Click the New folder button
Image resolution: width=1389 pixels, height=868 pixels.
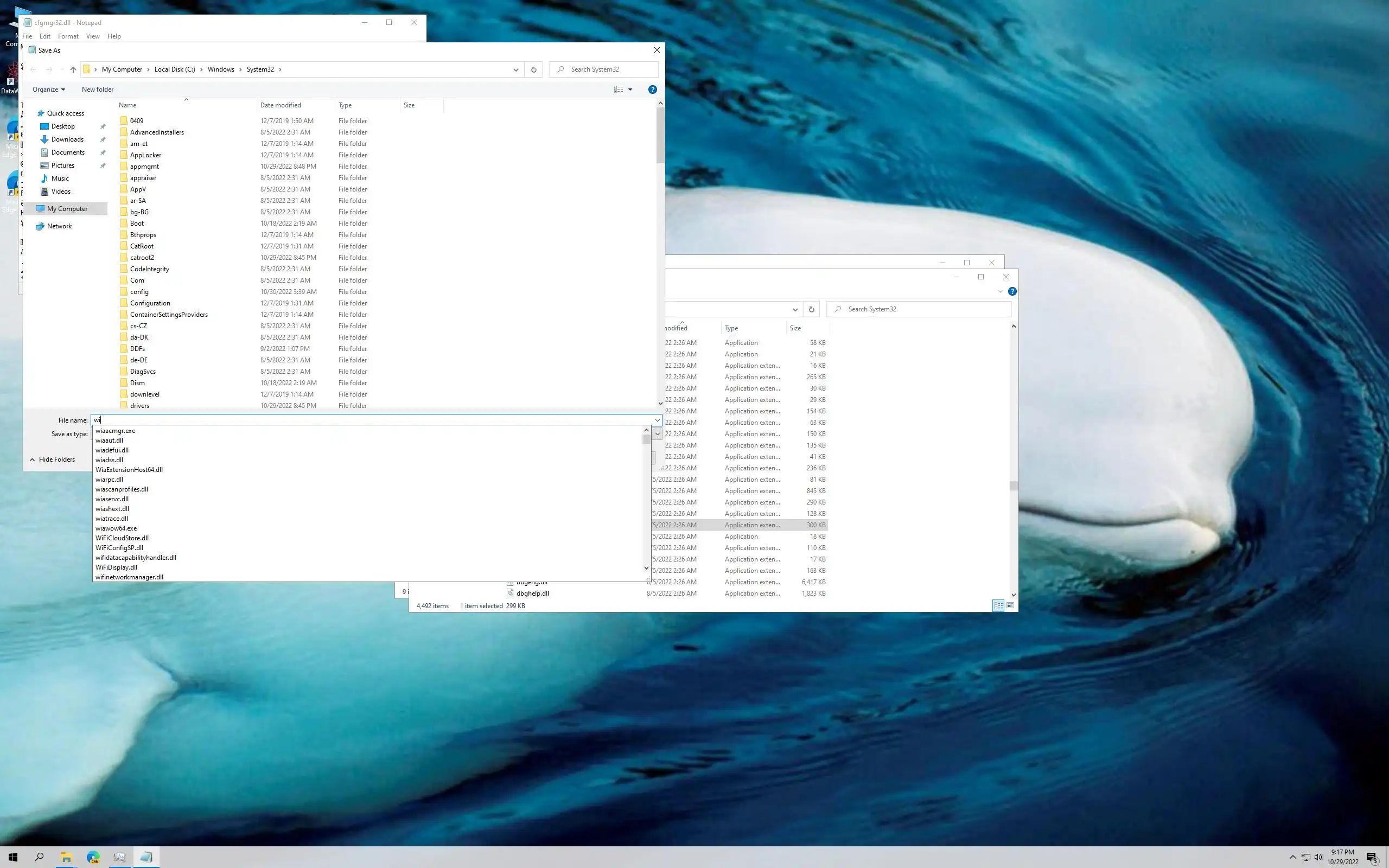[98, 90]
